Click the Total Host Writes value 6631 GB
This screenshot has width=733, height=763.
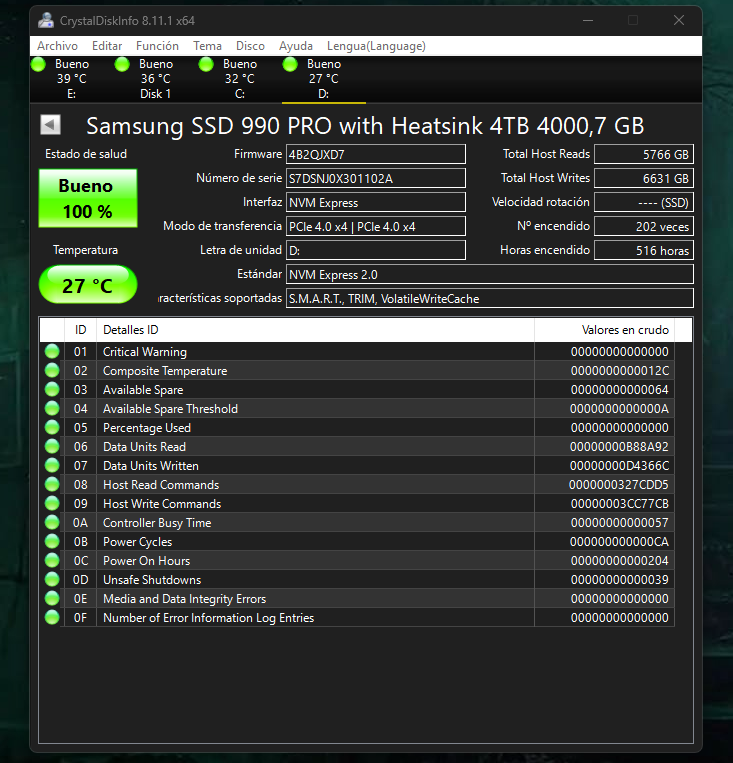(644, 178)
